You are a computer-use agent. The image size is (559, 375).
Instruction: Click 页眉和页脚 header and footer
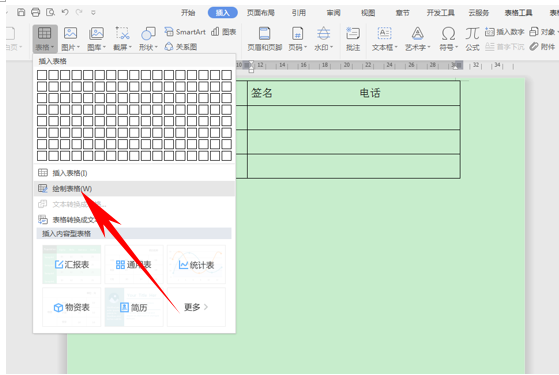pyautogui.click(x=265, y=38)
